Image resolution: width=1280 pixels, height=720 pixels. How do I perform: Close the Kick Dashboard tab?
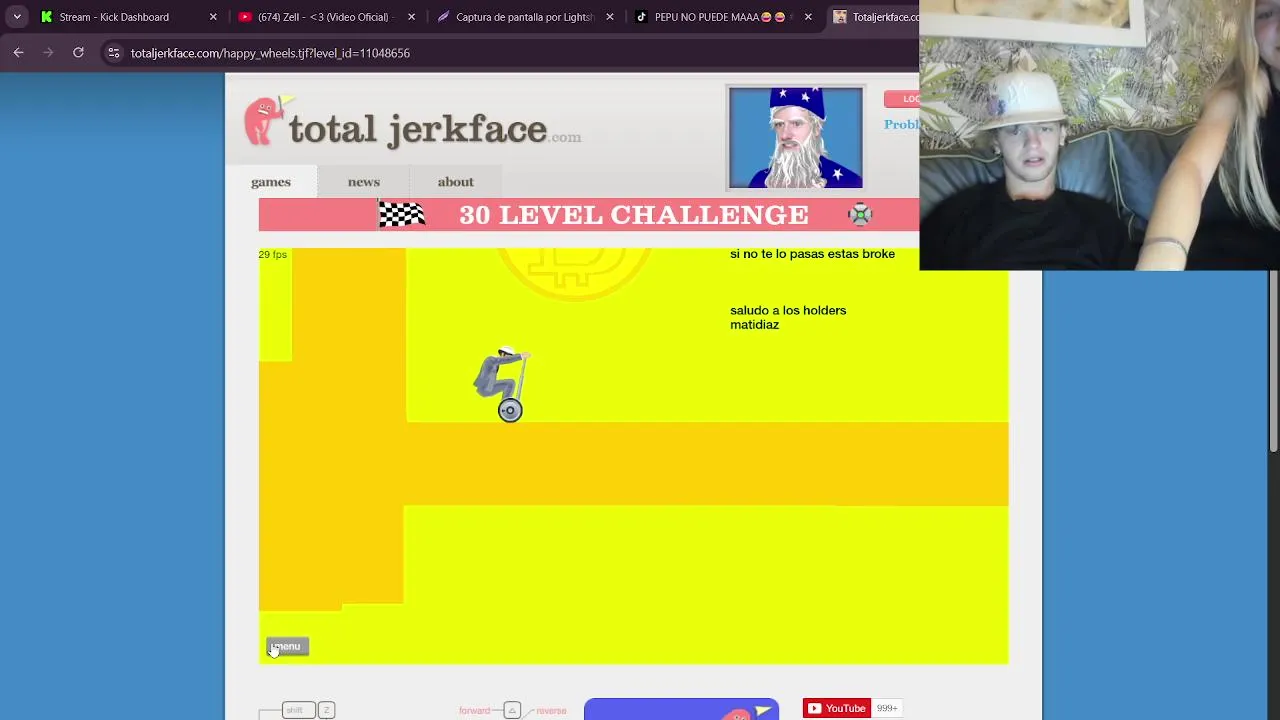pyautogui.click(x=213, y=17)
